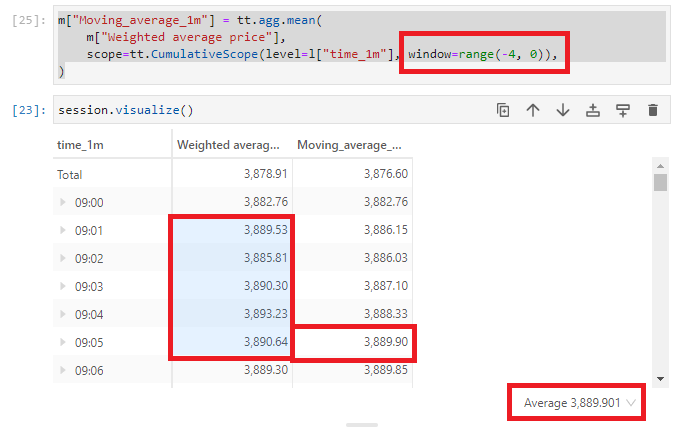Insert a cell above icon
This screenshot has height=433, width=675.
(593, 110)
